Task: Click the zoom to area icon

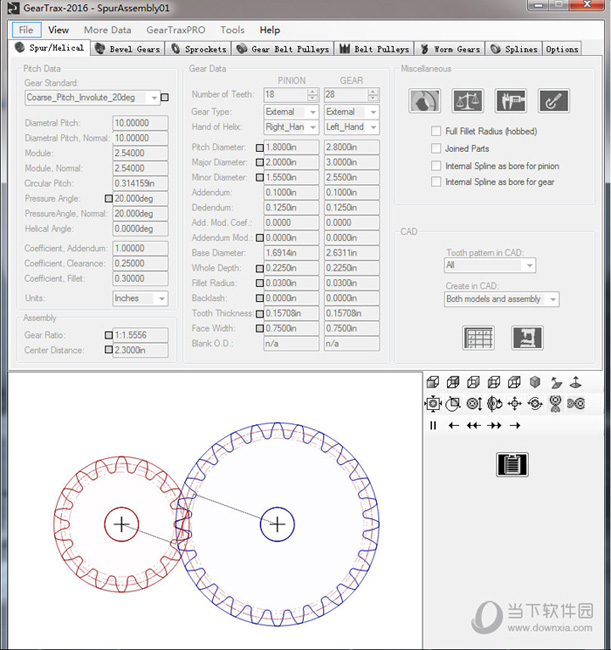Action: [453, 403]
